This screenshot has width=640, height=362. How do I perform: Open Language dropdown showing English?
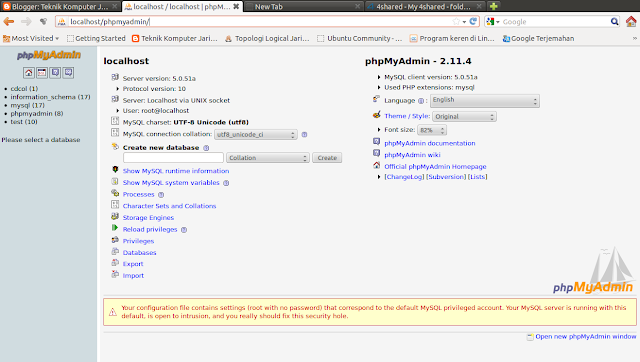point(484,100)
